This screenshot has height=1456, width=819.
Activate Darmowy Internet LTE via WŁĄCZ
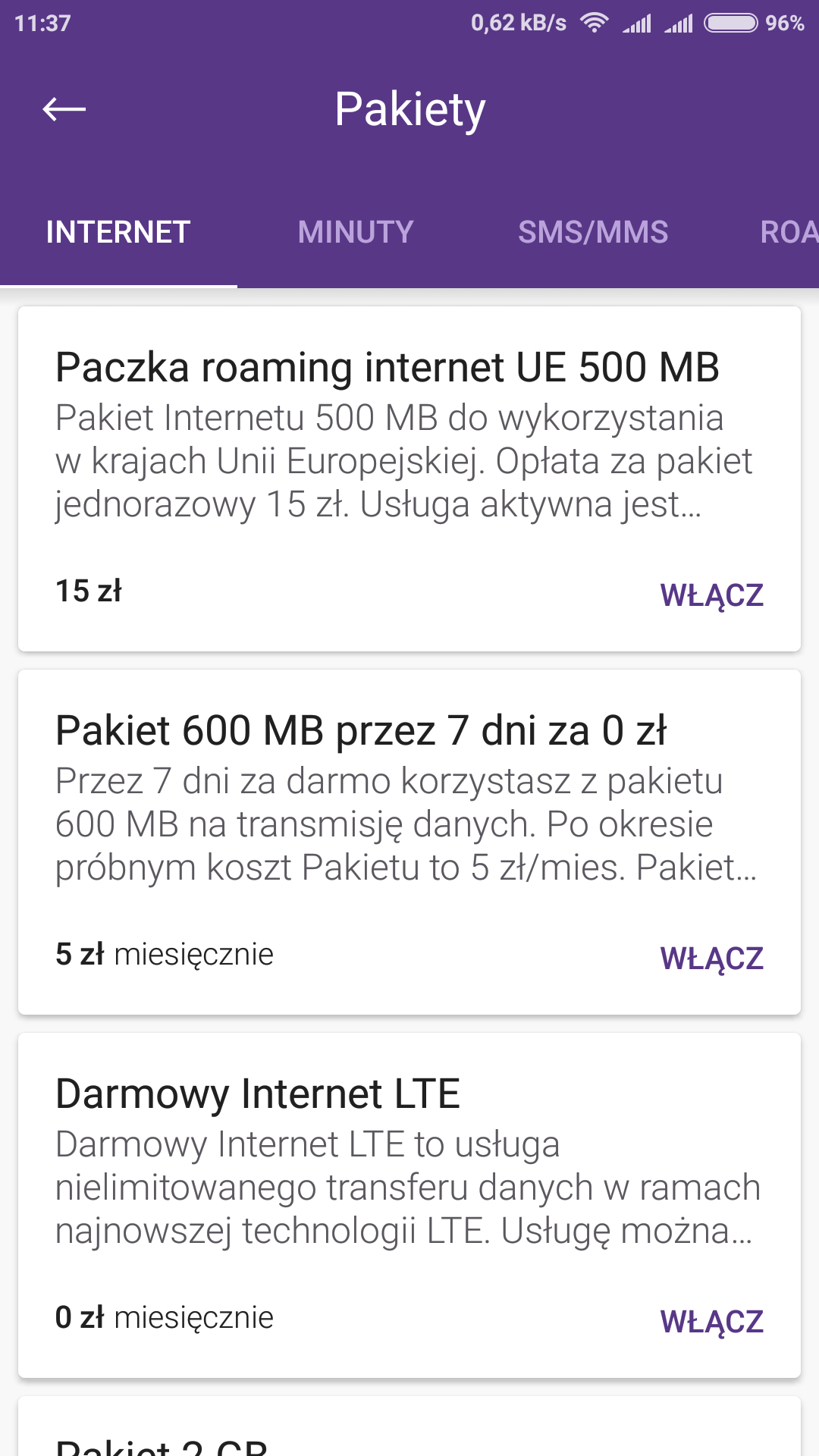coord(711,1322)
